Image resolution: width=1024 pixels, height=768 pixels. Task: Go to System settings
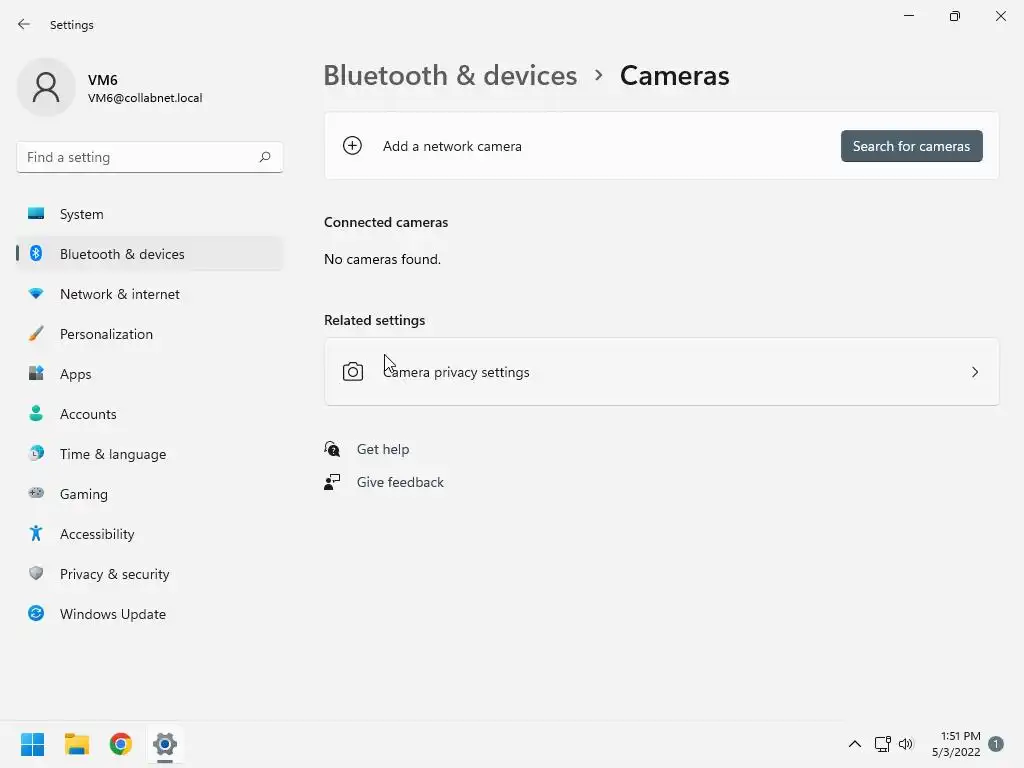81,214
